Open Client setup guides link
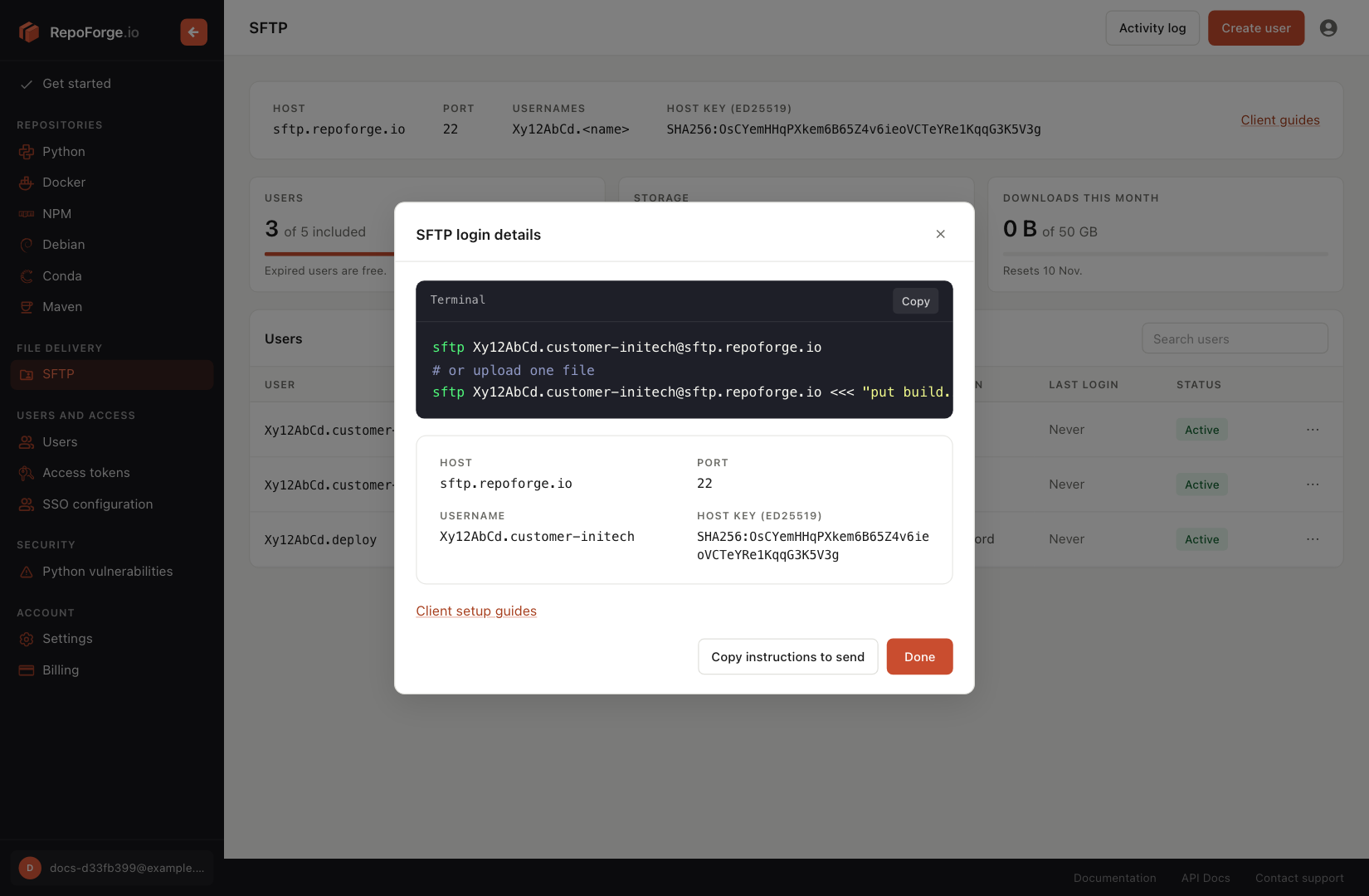The height and width of the screenshot is (896, 1369). click(x=476, y=611)
